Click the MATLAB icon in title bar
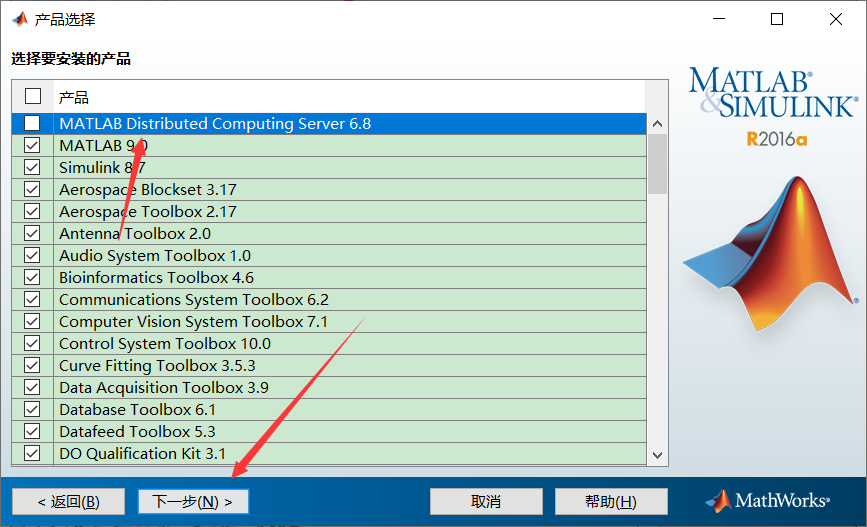This screenshot has width=867, height=527. (20, 19)
